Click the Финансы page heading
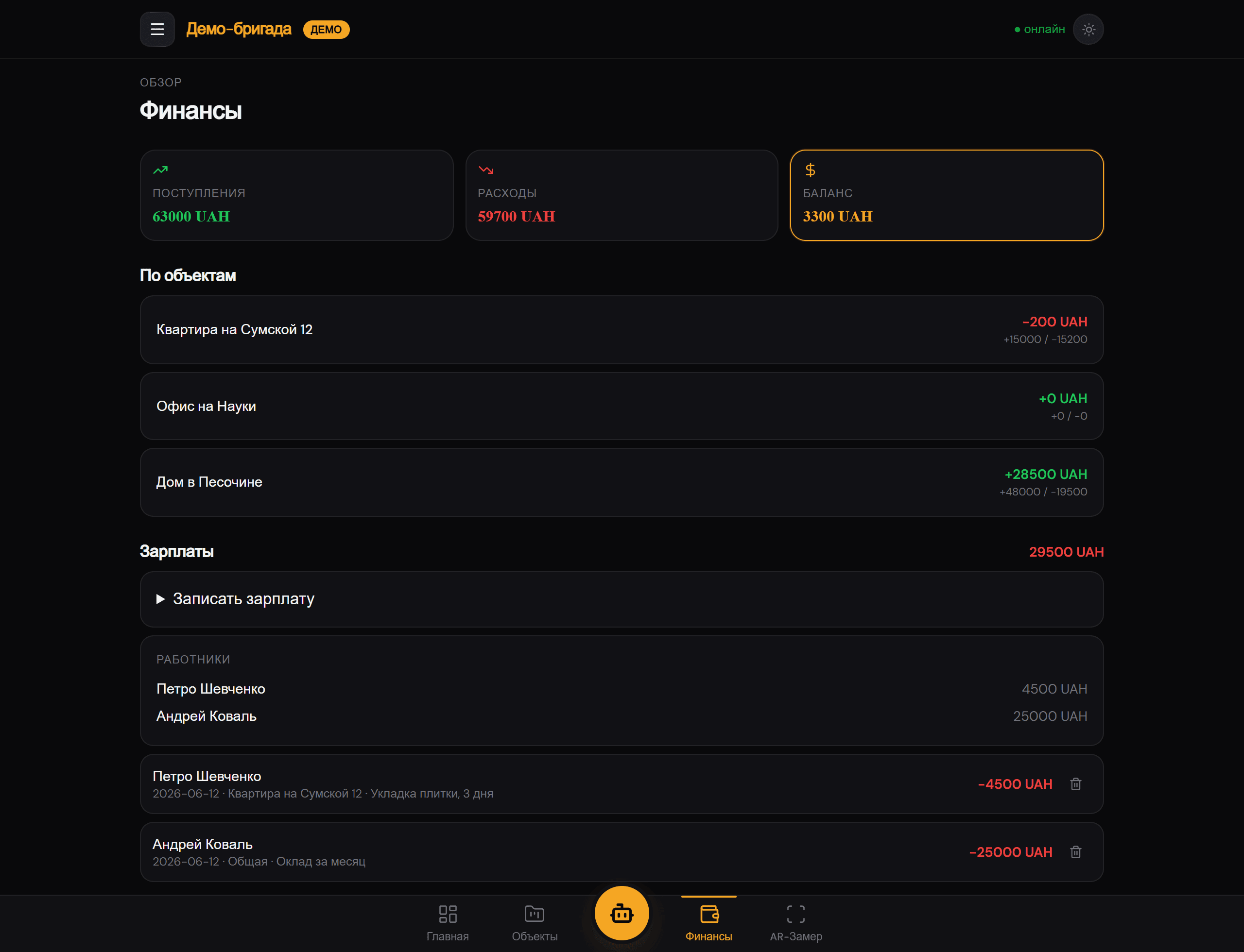The image size is (1244, 952). [x=190, y=110]
